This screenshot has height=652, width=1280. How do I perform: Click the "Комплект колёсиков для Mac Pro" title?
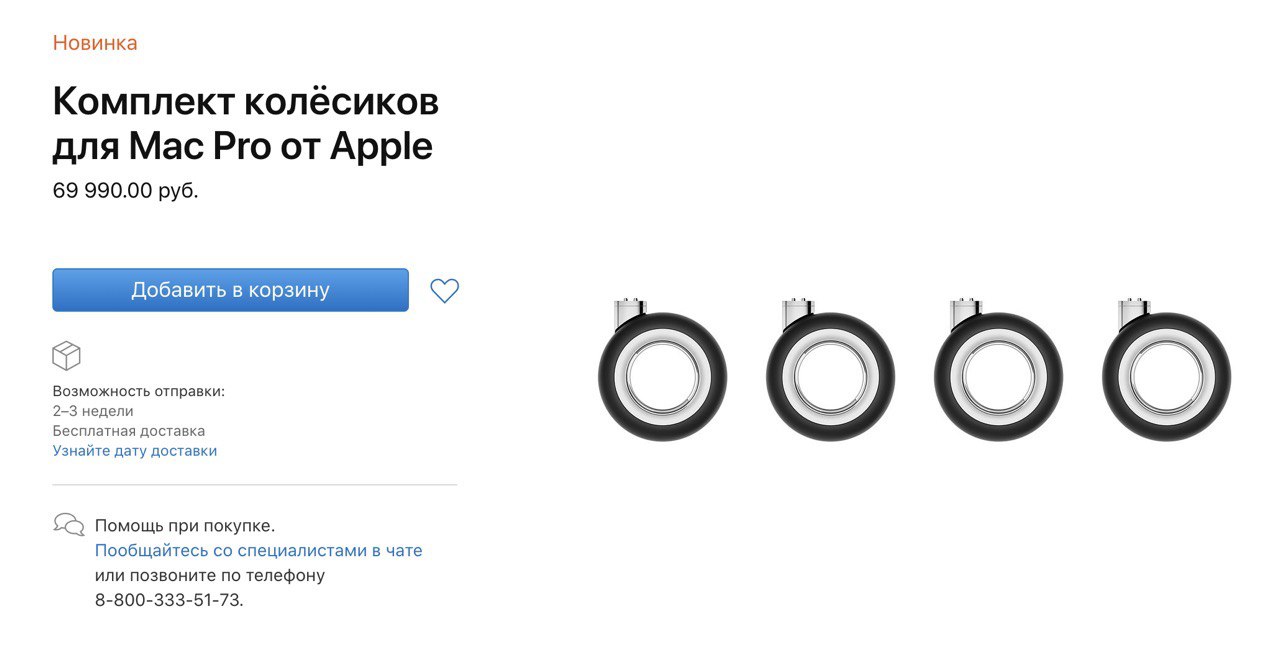click(246, 124)
